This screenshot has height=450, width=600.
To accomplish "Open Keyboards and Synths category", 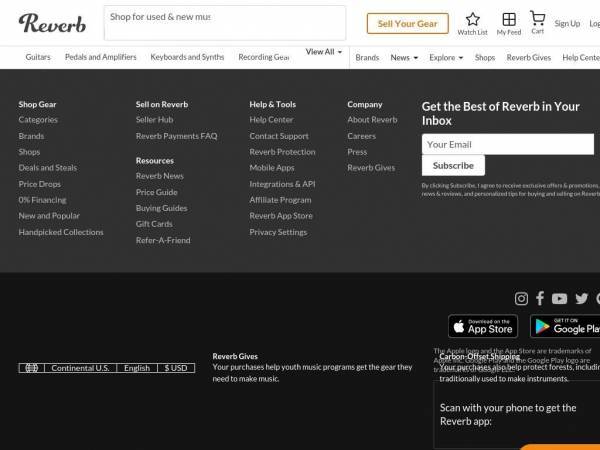I will pyautogui.click(x=187, y=57).
